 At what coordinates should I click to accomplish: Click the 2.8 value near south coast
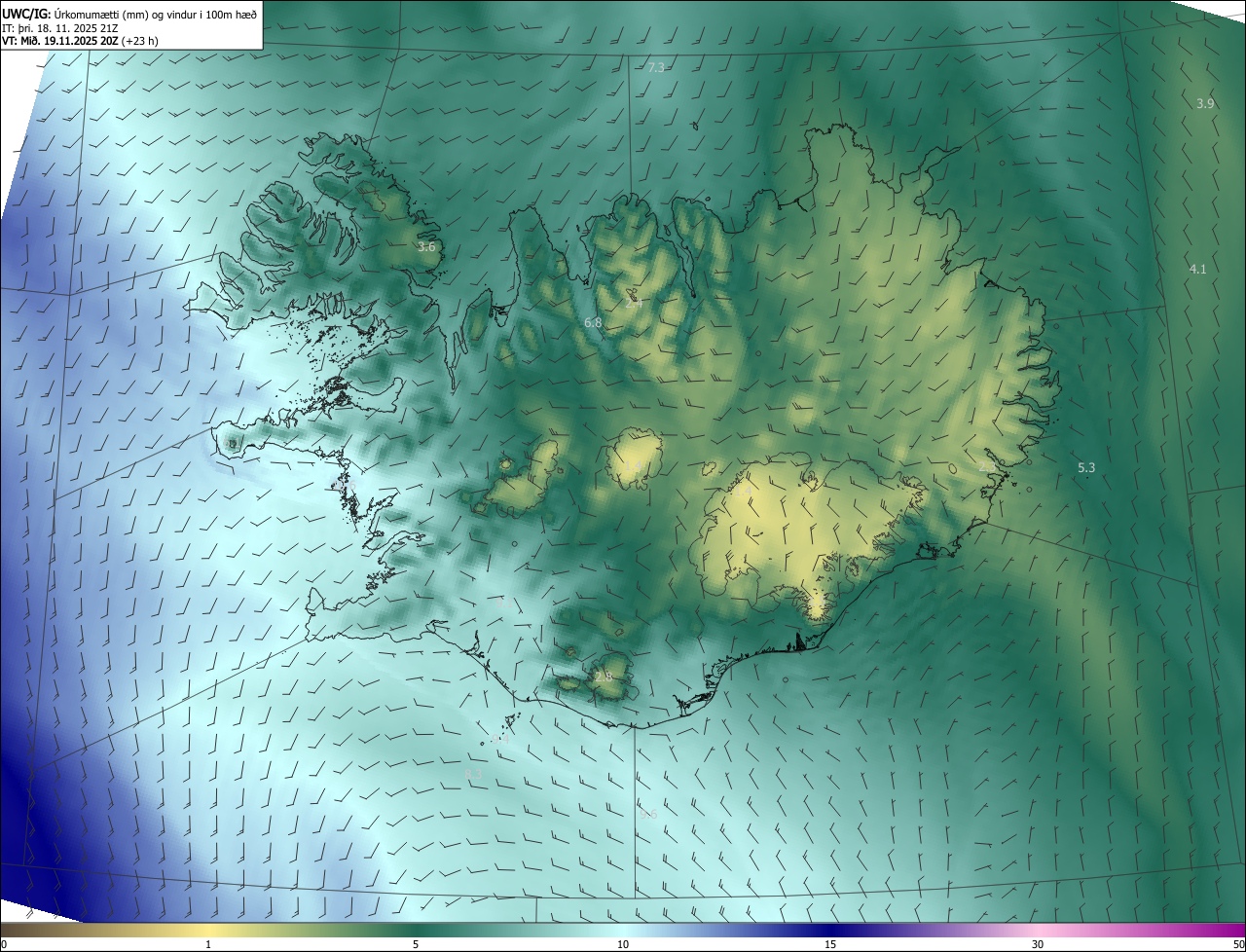604,676
